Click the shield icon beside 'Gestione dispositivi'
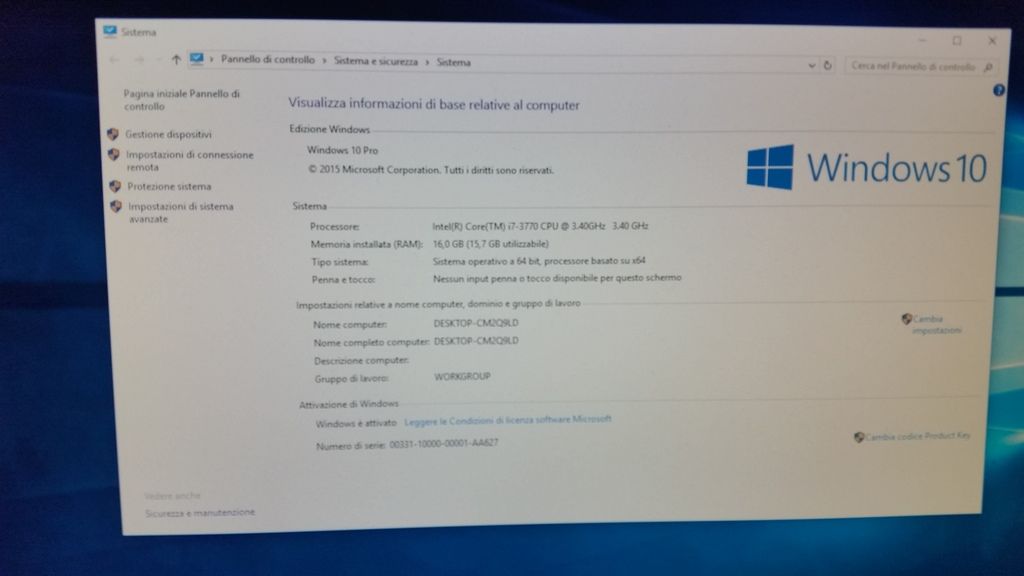The width and height of the screenshot is (1024, 576). (112, 134)
